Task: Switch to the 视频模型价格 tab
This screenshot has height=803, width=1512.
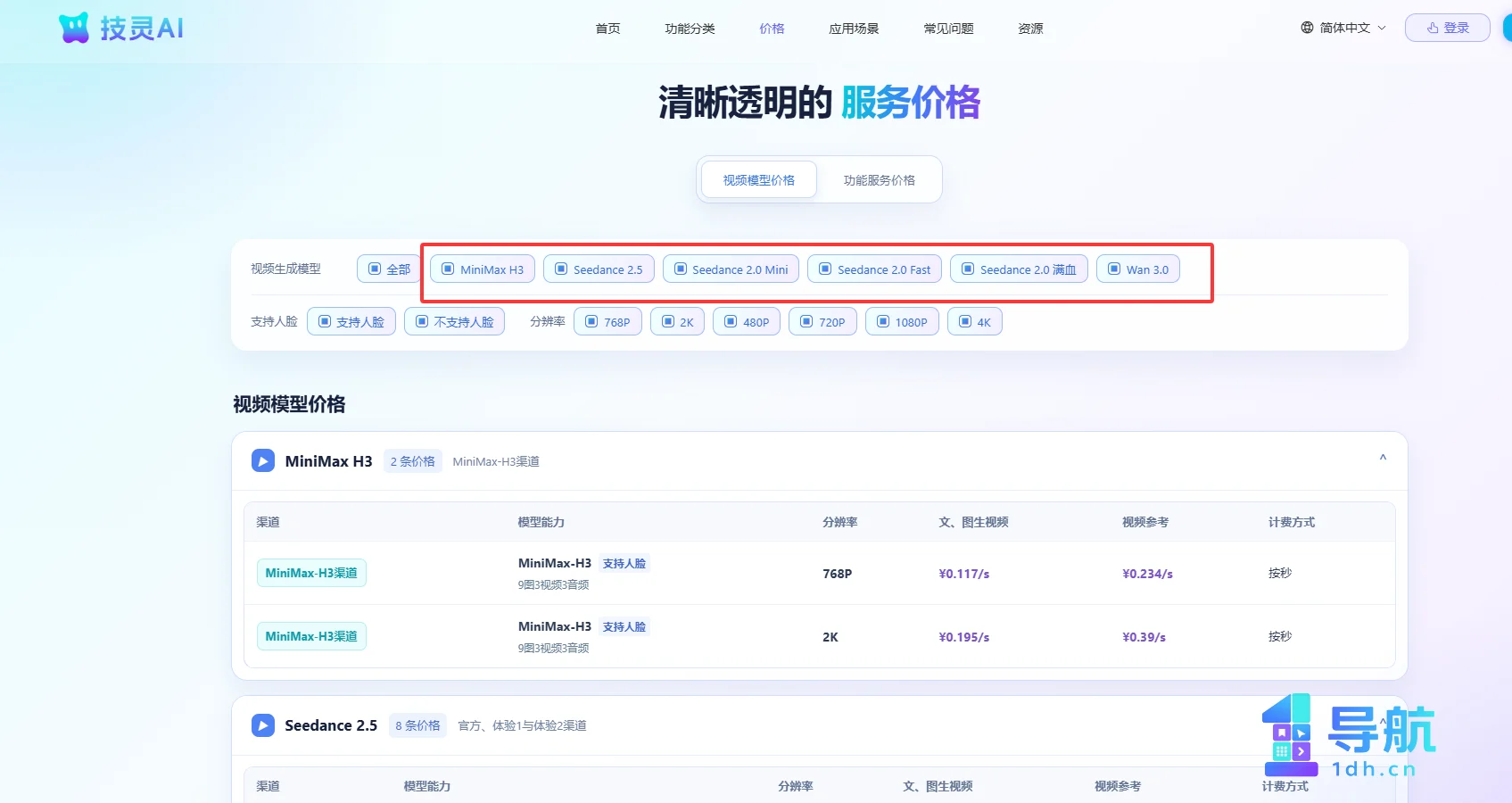Action: tap(759, 179)
